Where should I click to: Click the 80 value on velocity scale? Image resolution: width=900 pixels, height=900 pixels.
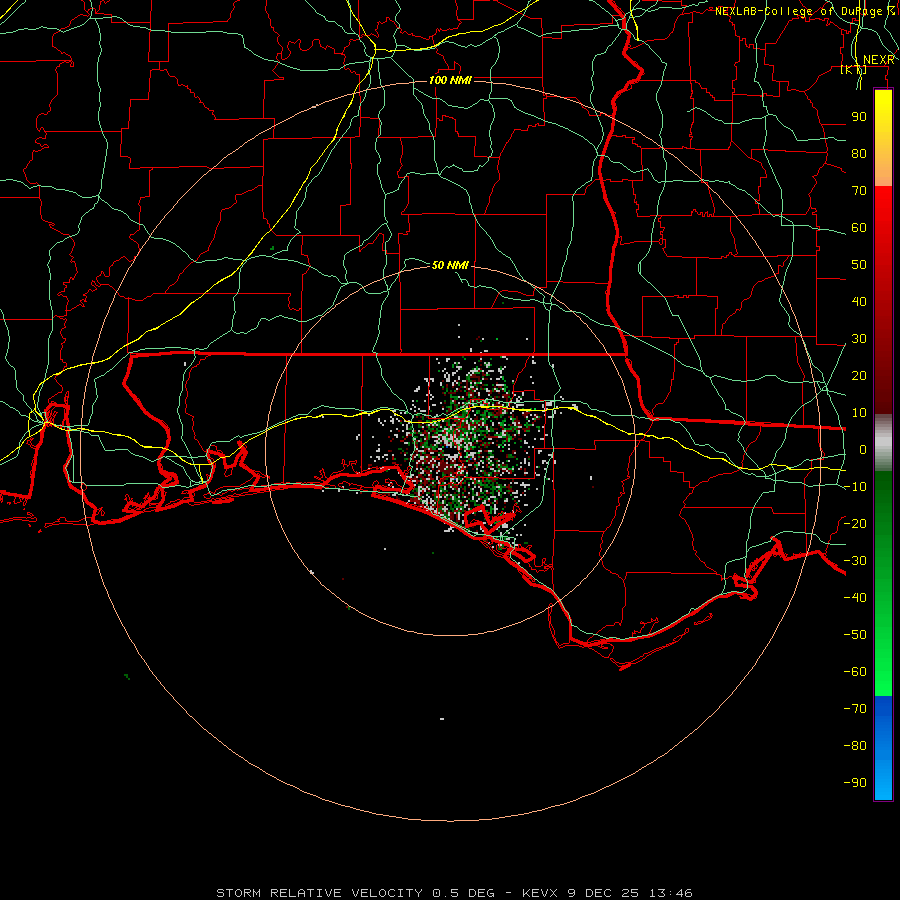(859, 154)
